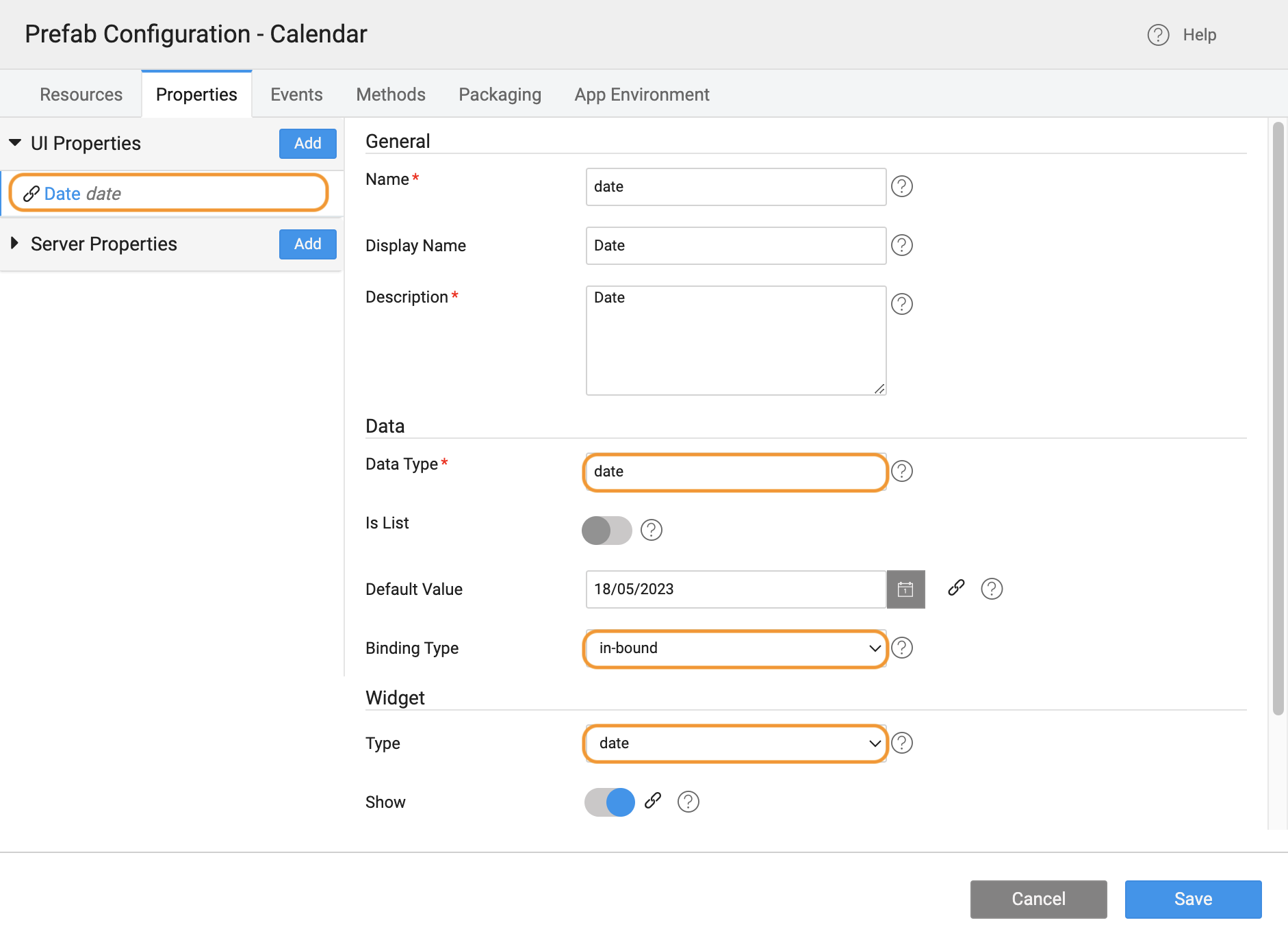Expand the Server Properties section
This screenshot has width=1288, height=942.
(14, 243)
